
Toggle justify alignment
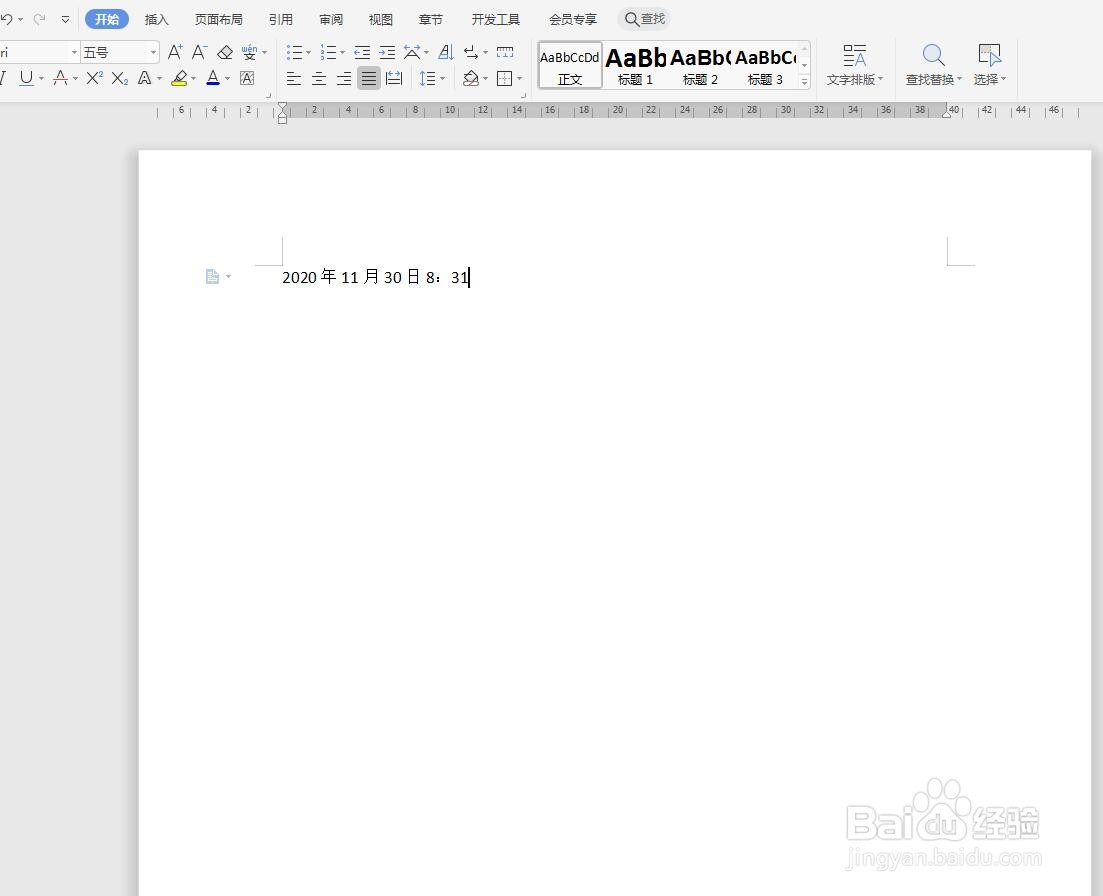(369, 78)
